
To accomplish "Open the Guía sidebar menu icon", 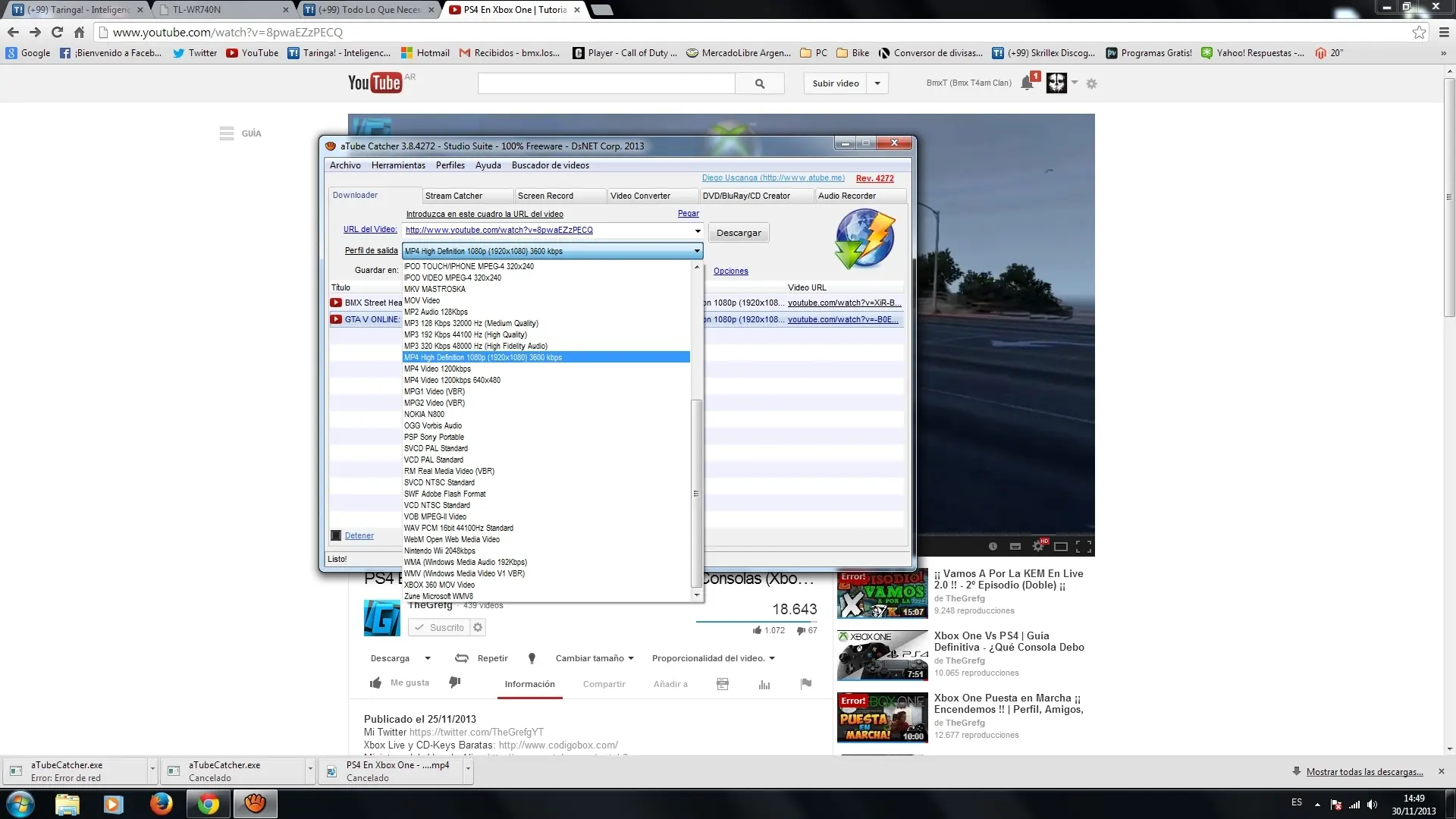I will click(227, 133).
